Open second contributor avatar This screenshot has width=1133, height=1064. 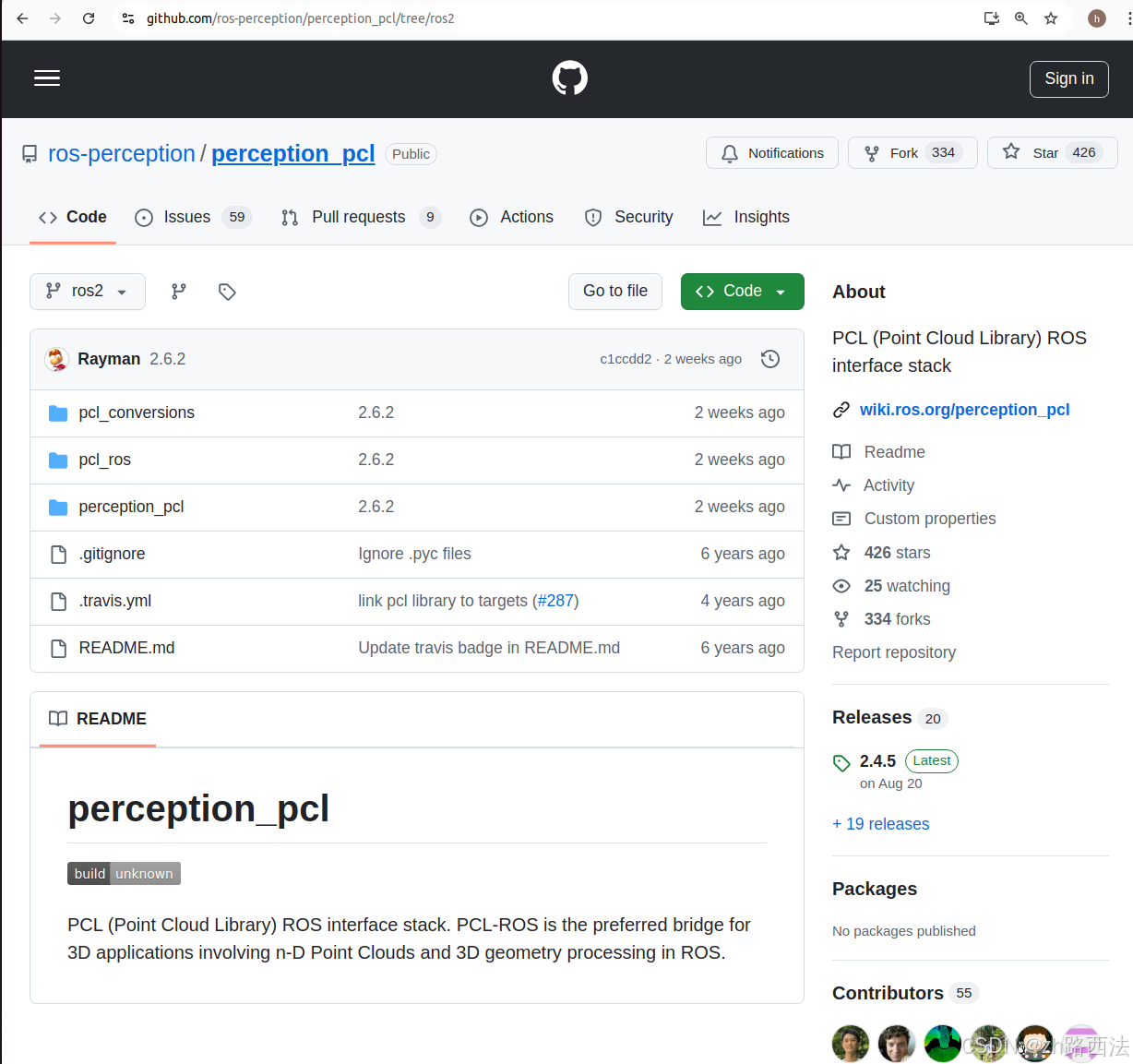pyautogui.click(x=897, y=1044)
